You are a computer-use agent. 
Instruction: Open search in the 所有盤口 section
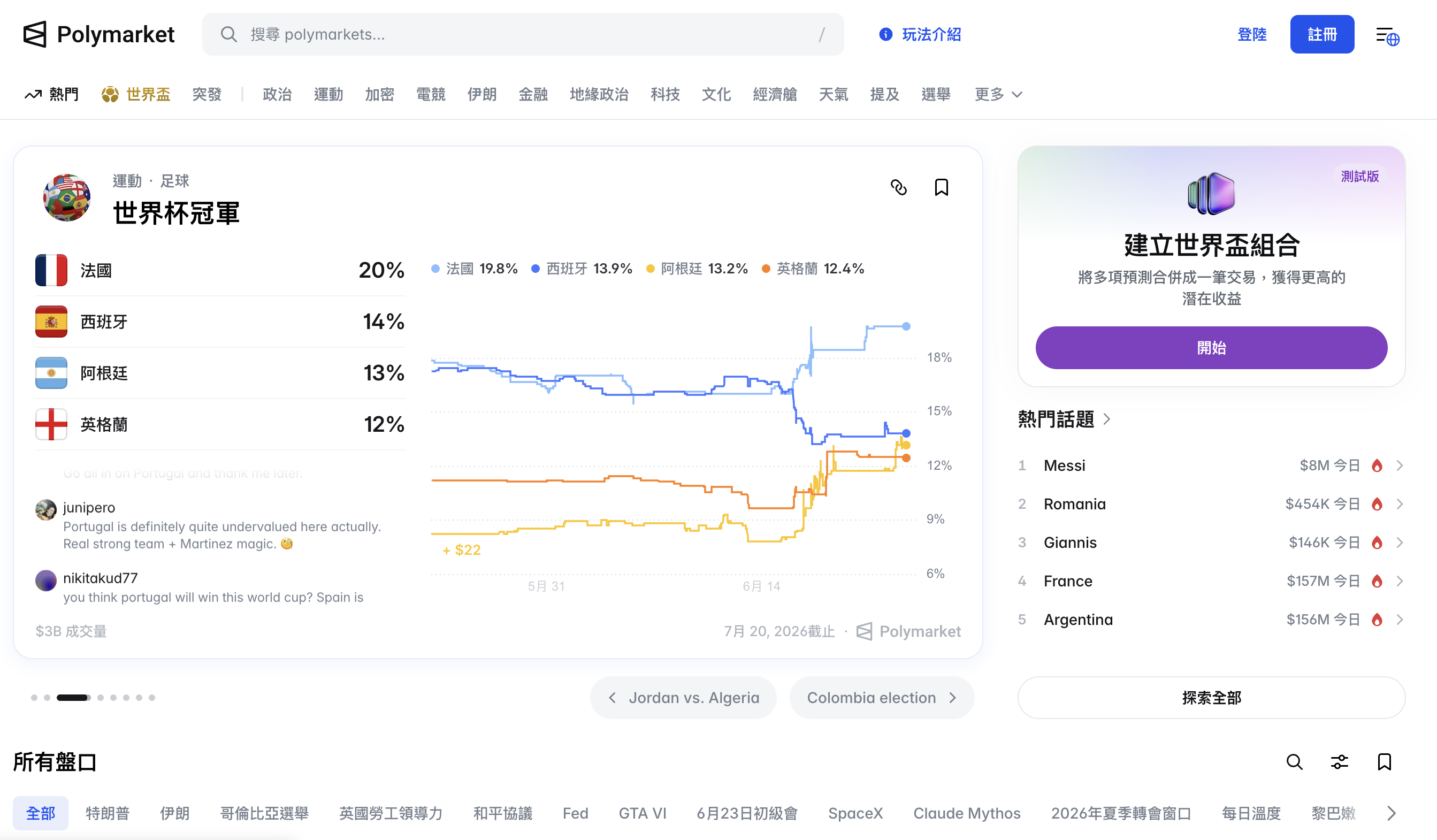(1295, 762)
